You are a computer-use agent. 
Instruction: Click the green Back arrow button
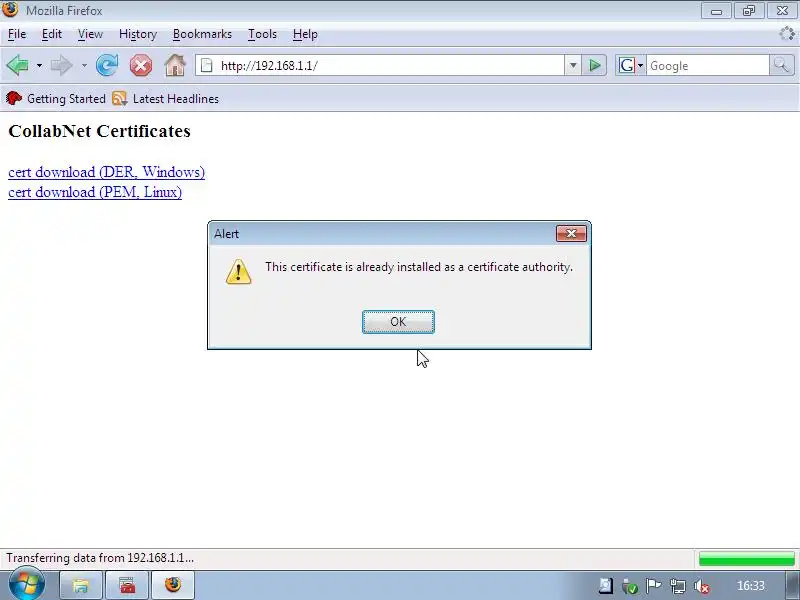tap(18, 65)
